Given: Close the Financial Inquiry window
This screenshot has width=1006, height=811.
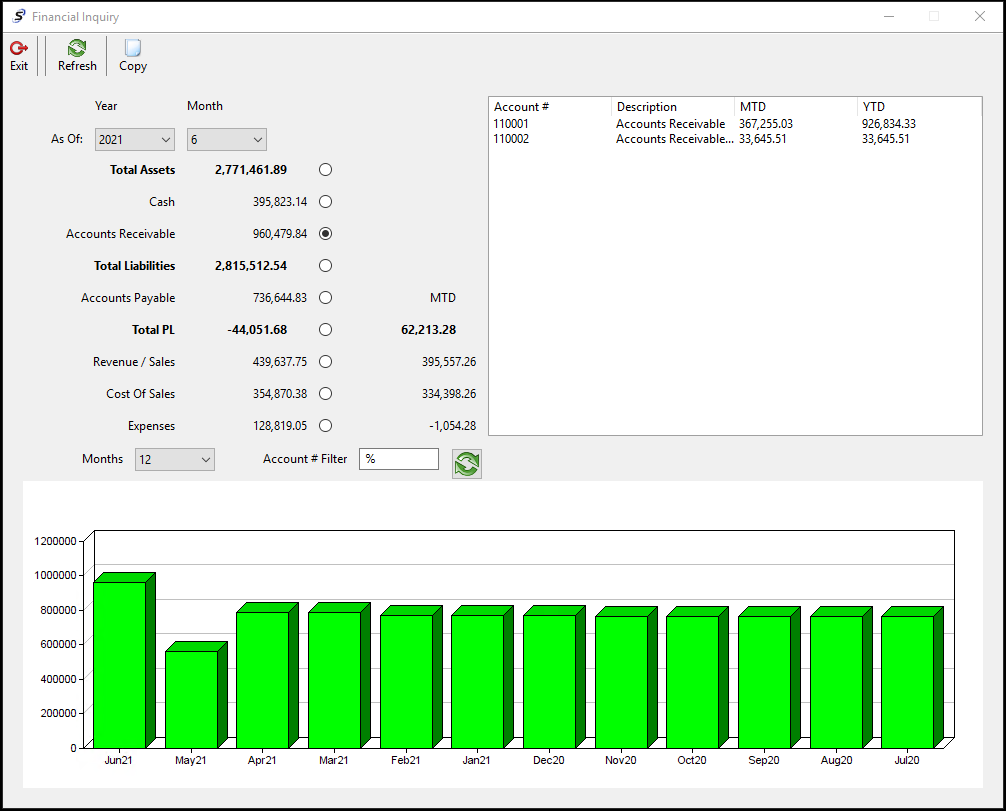Looking at the screenshot, I should (980, 16).
